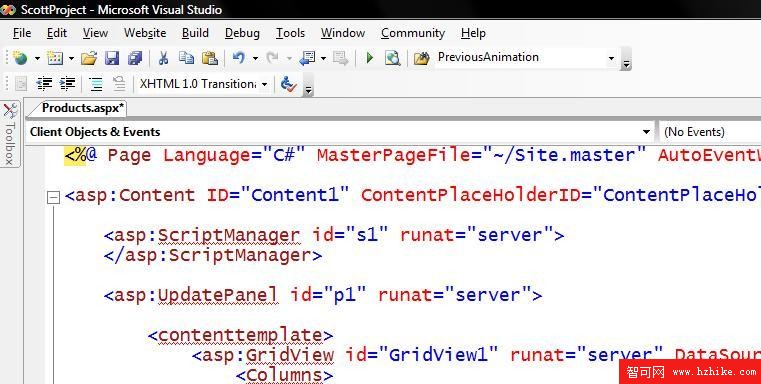
Task: Click the Comment out selected lines icon
Action: click(x=96, y=84)
